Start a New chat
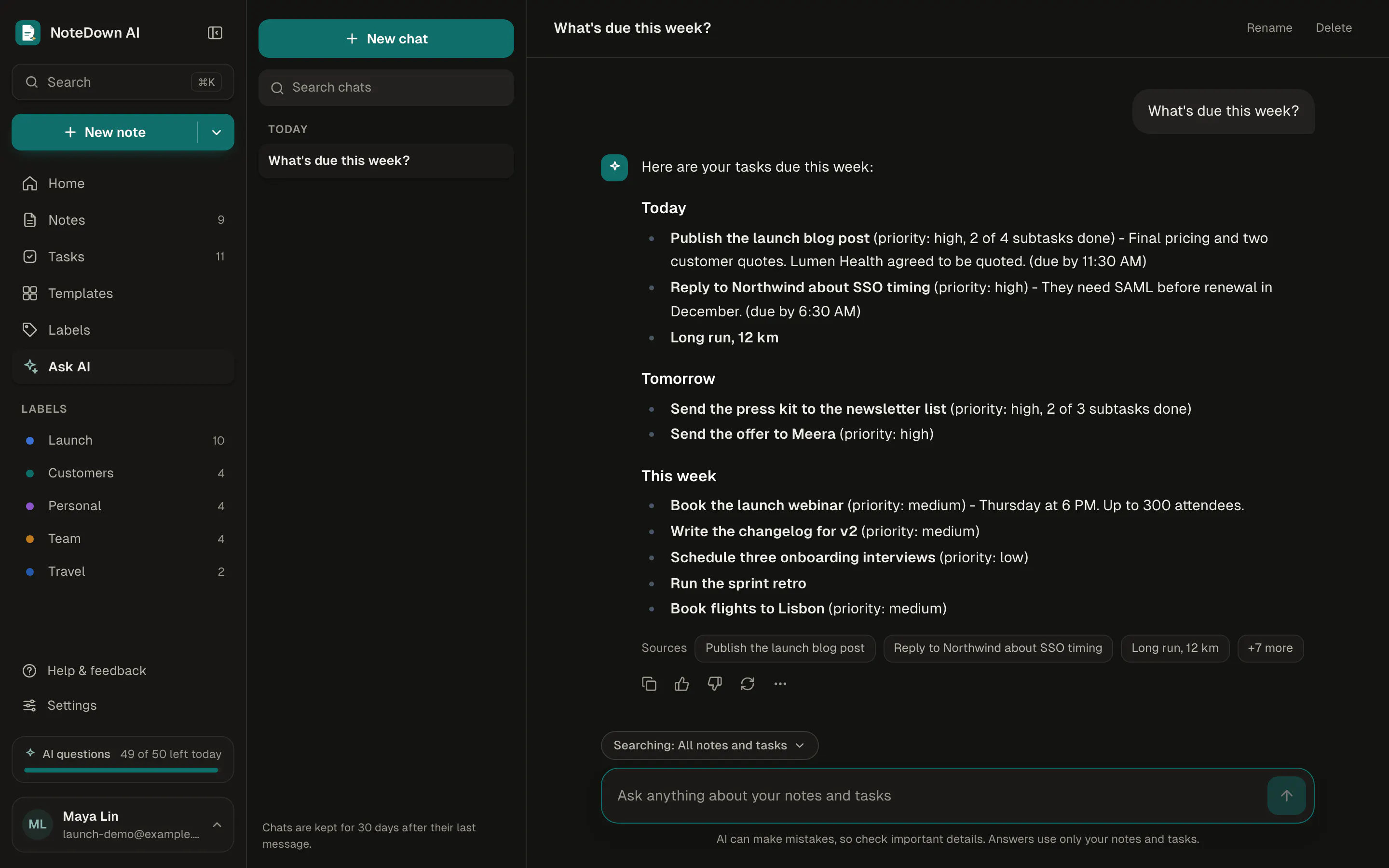 point(386,39)
